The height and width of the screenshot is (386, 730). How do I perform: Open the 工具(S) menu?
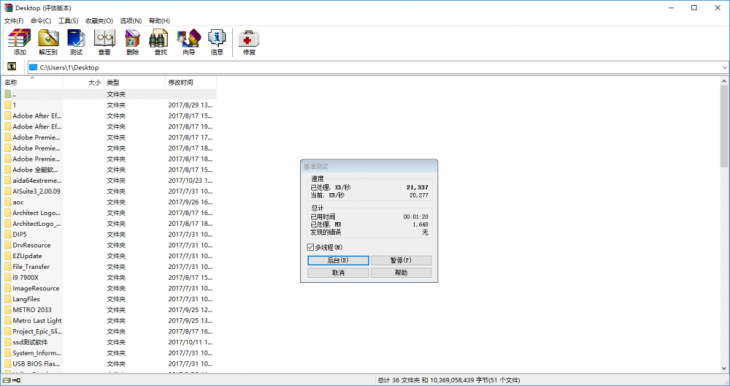coord(68,21)
